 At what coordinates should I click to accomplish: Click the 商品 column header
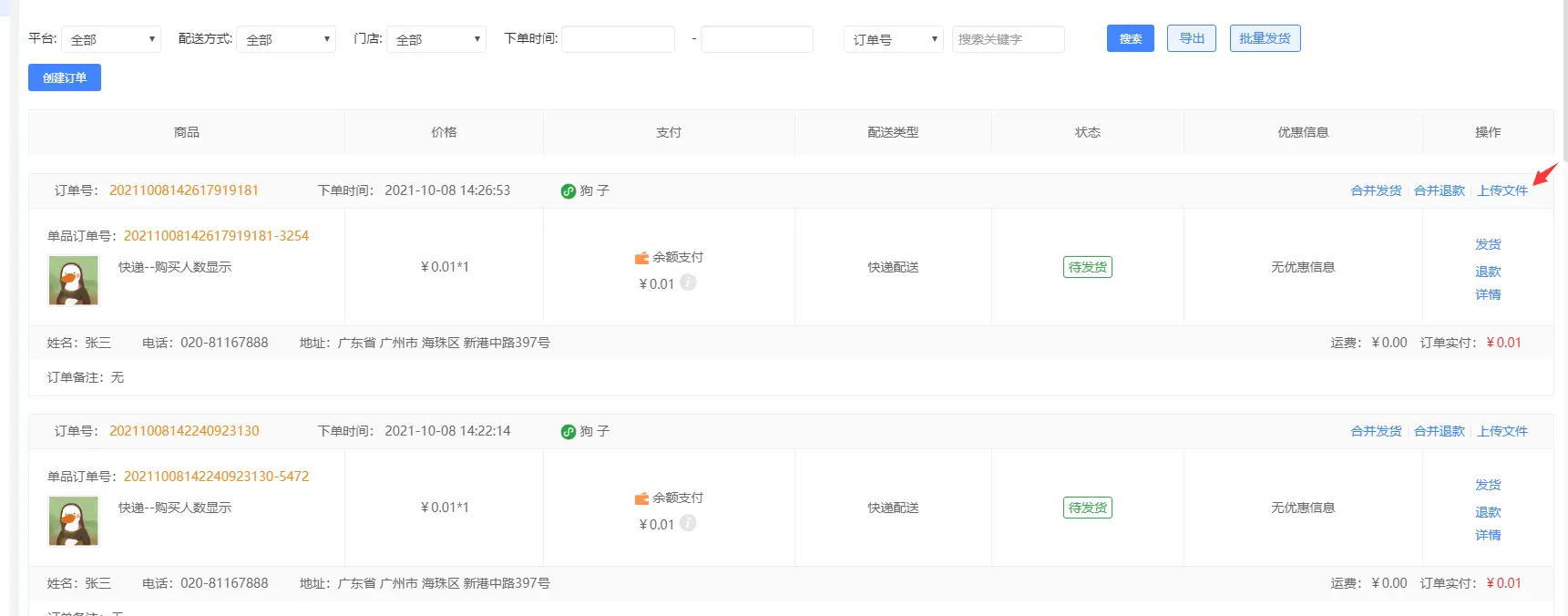(187, 132)
